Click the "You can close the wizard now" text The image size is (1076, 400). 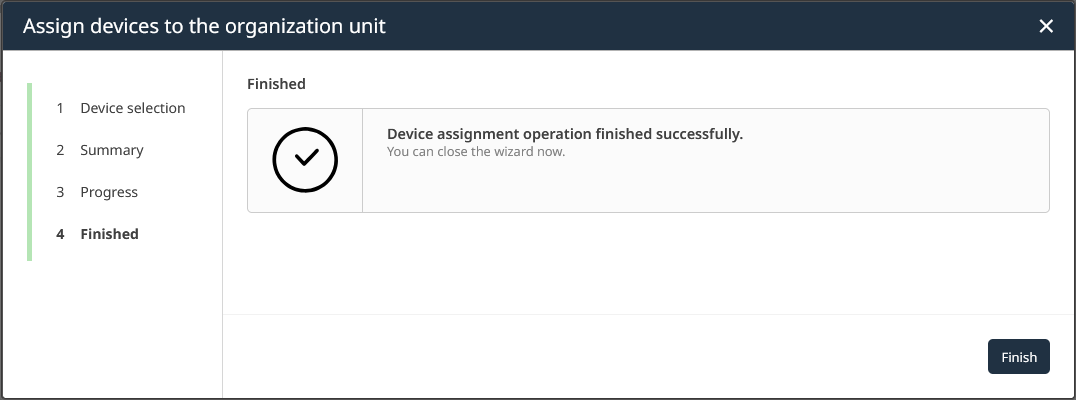tap(476, 152)
